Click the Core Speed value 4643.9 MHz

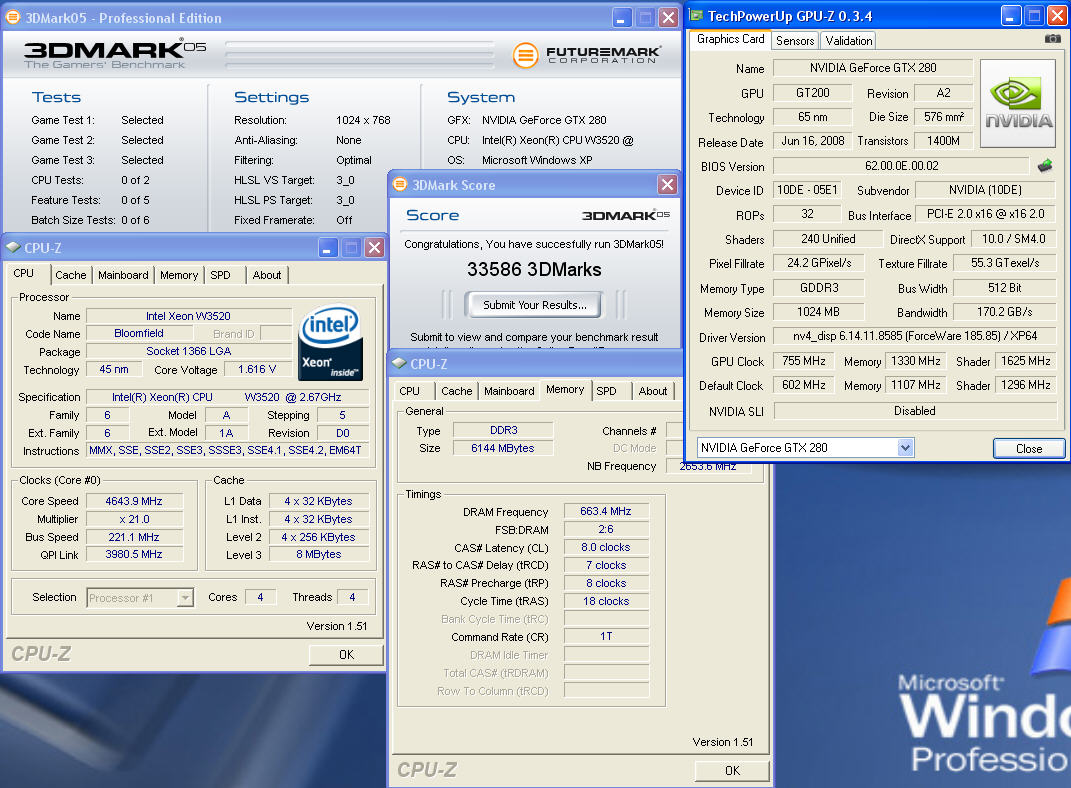[x=134, y=501]
